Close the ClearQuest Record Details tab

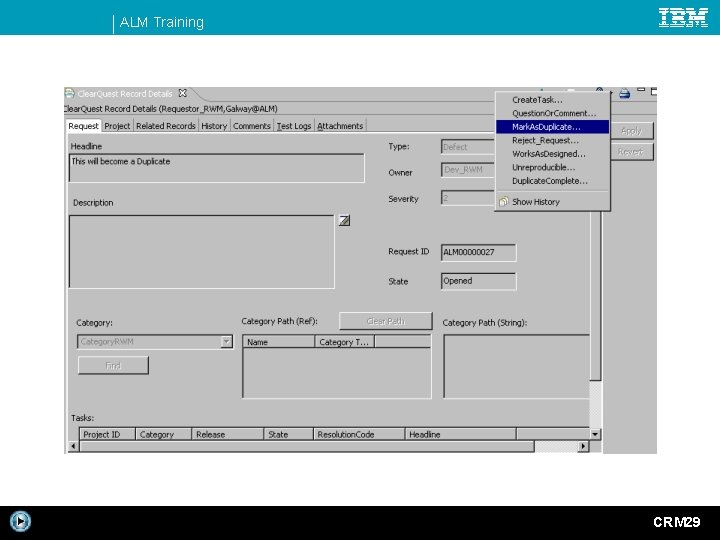click(x=183, y=93)
